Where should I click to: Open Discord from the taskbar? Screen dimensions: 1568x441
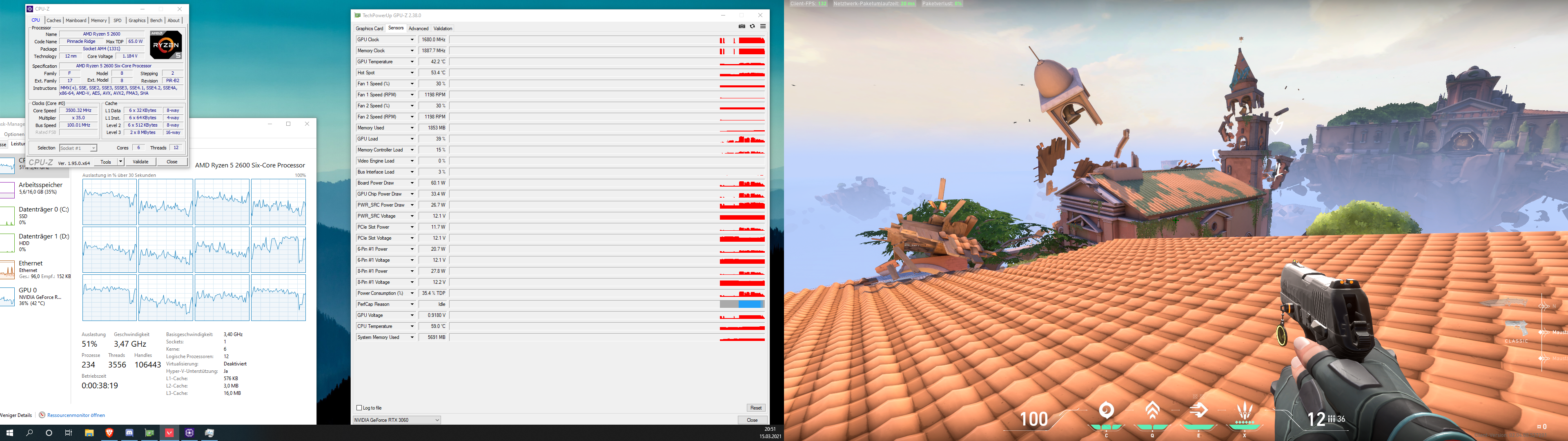pyautogui.click(x=129, y=433)
